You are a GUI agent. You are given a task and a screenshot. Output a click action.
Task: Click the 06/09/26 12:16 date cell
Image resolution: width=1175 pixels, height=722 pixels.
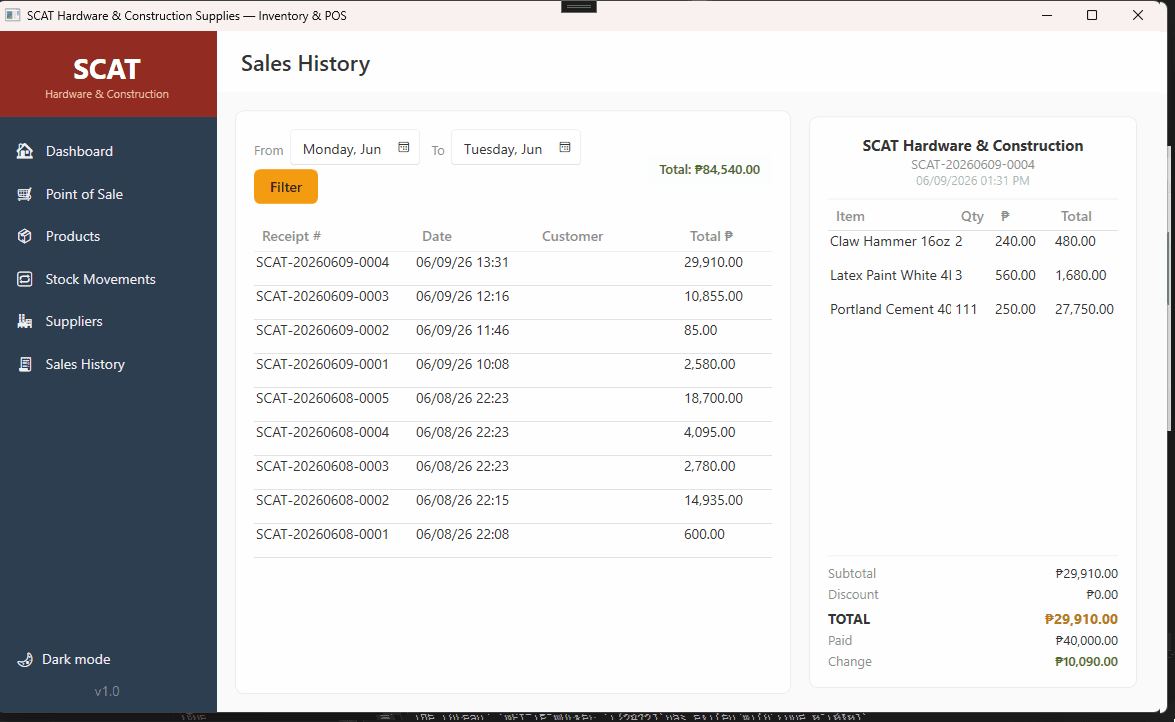[x=462, y=296]
